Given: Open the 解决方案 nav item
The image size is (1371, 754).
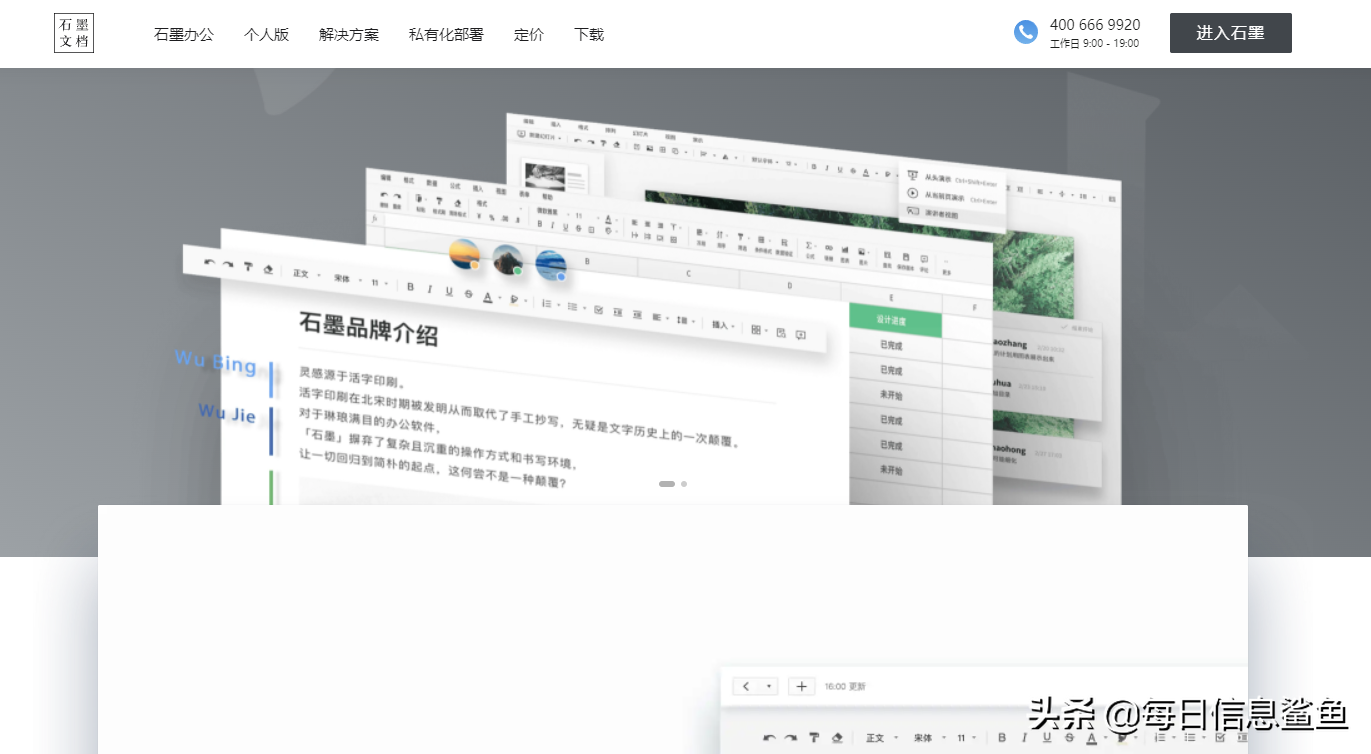Looking at the screenshot, I should 349,34.
